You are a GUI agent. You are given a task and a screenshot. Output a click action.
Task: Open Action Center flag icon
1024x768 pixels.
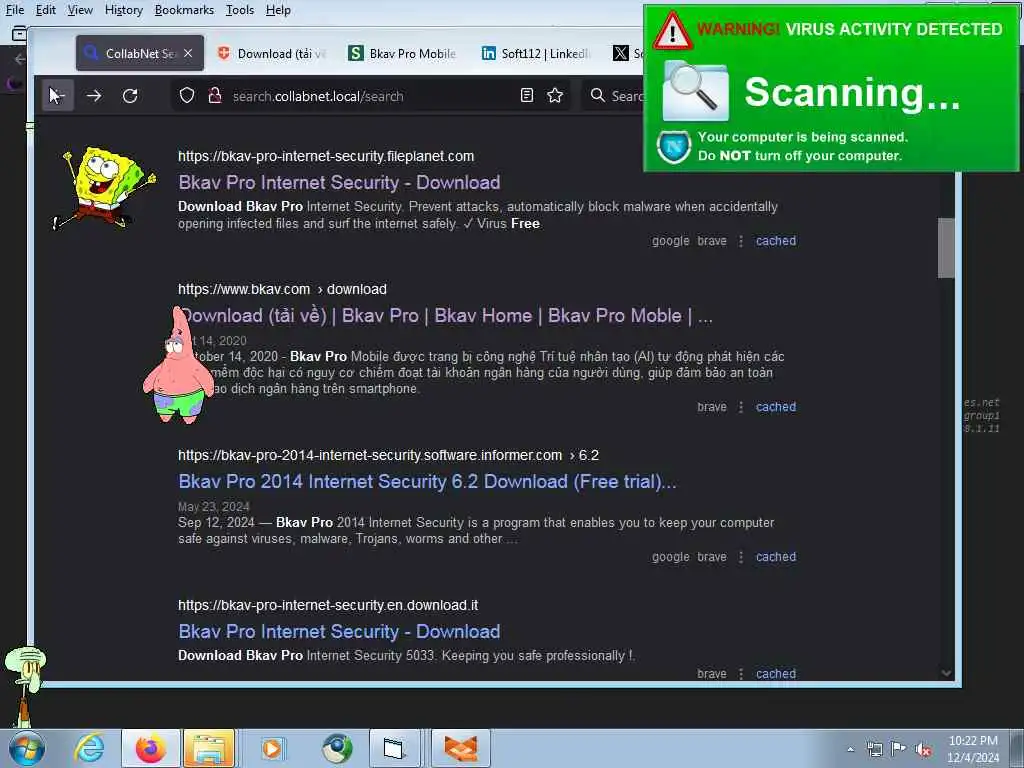click(899, 749)
